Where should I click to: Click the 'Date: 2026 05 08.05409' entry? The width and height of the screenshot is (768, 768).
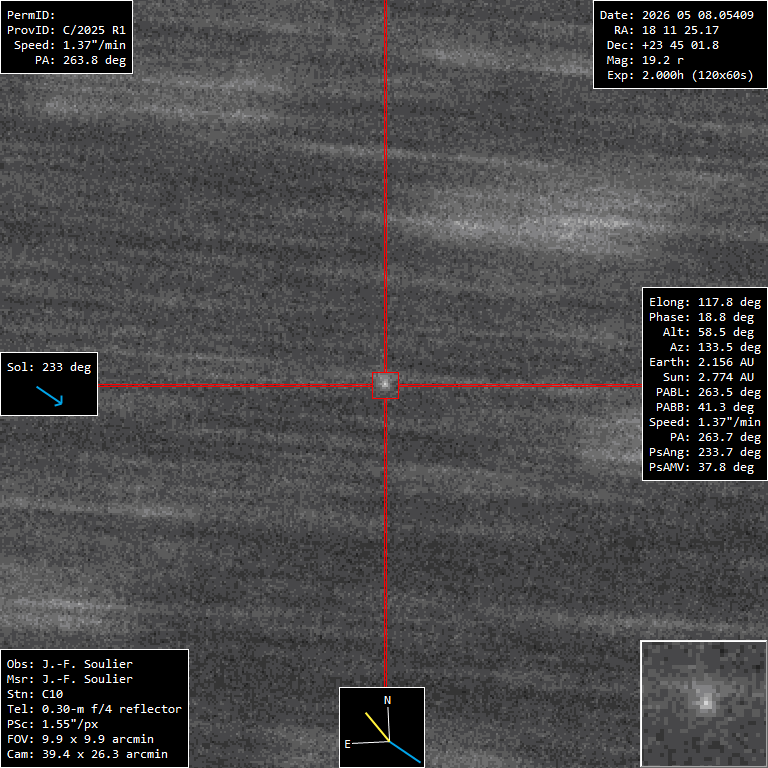click(x=676, y=15)
